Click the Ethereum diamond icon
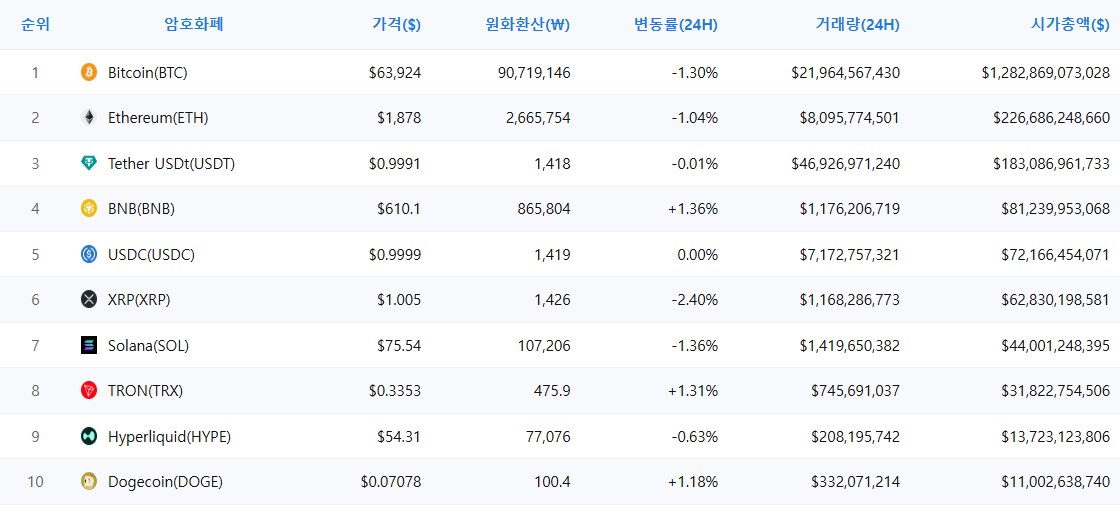 [89, 118]
